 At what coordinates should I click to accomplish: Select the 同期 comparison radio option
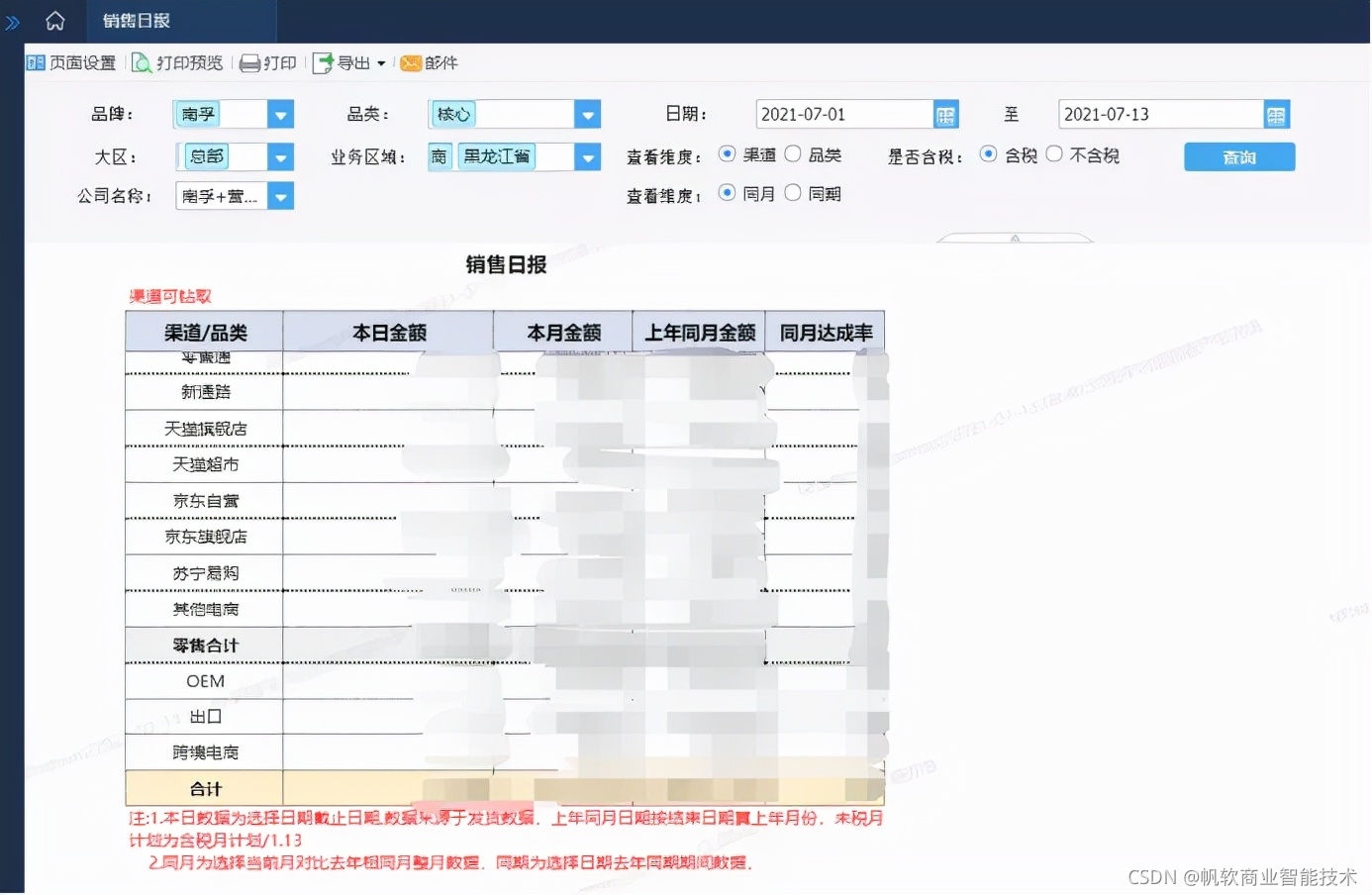[793, 192]
